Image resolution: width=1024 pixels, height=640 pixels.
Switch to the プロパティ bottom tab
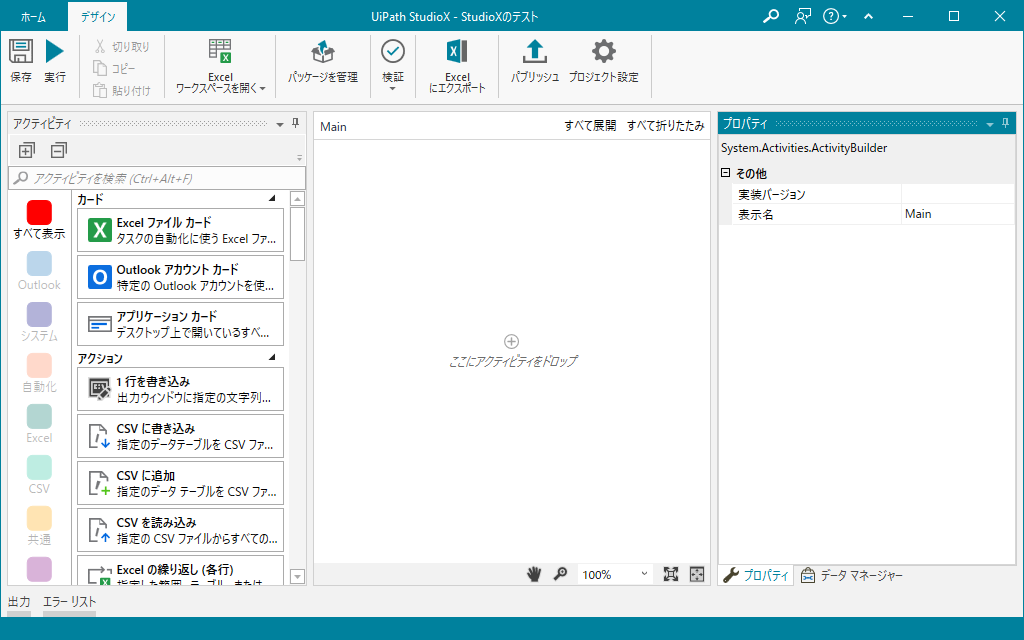click(x=756, y=575)
